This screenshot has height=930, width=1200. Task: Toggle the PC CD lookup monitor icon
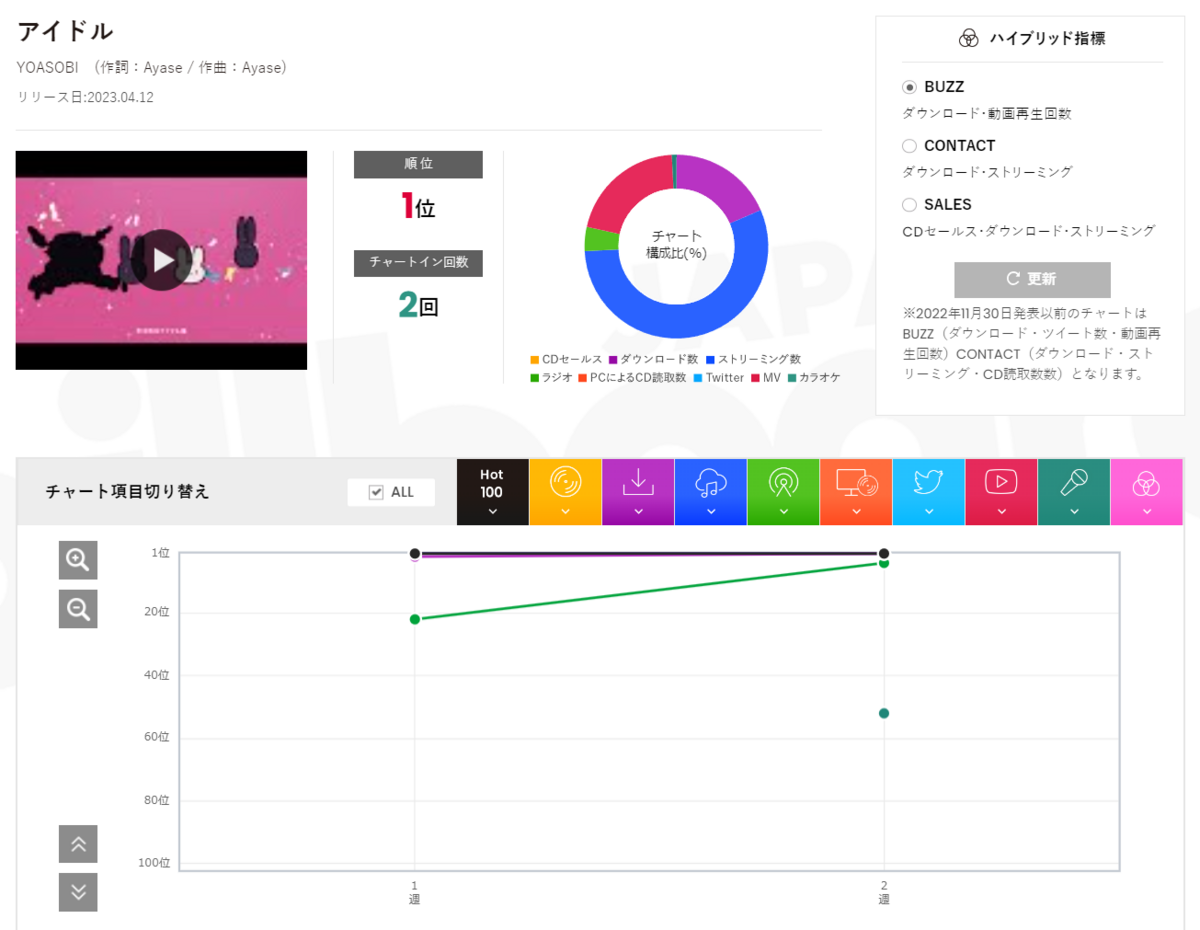[857, 483]
